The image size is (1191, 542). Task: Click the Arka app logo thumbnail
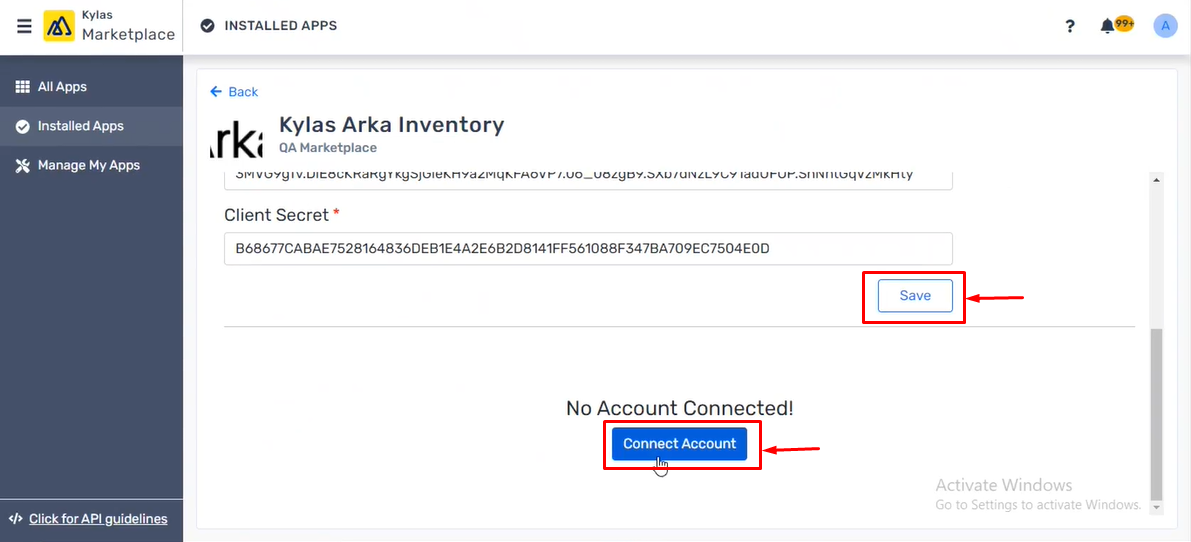(x=236, y=139)
